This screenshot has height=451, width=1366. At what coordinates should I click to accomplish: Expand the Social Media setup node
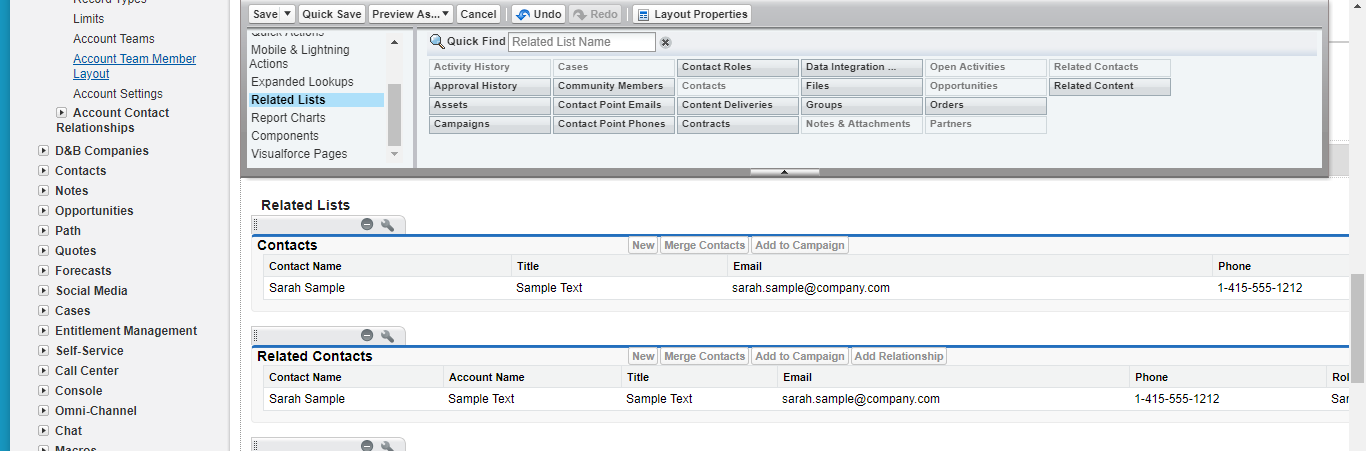coord(43,291)
